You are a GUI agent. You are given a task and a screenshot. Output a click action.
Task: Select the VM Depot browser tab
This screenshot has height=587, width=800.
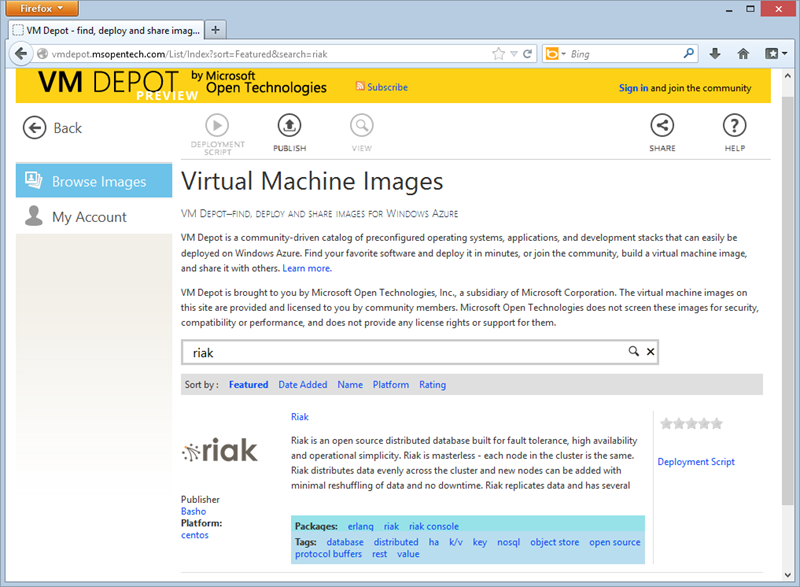coord(107,31)
